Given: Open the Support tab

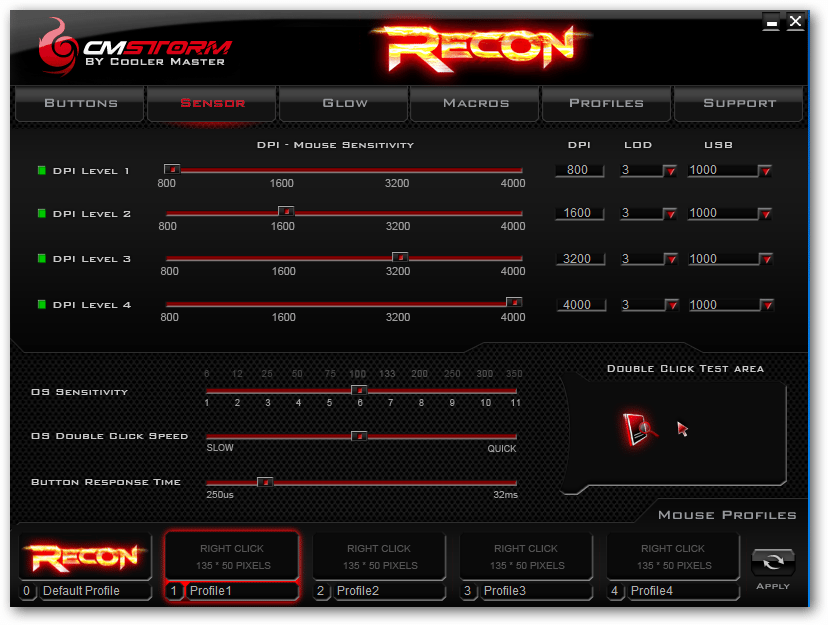Looking at the screenshot, I should tap(739, 103).
